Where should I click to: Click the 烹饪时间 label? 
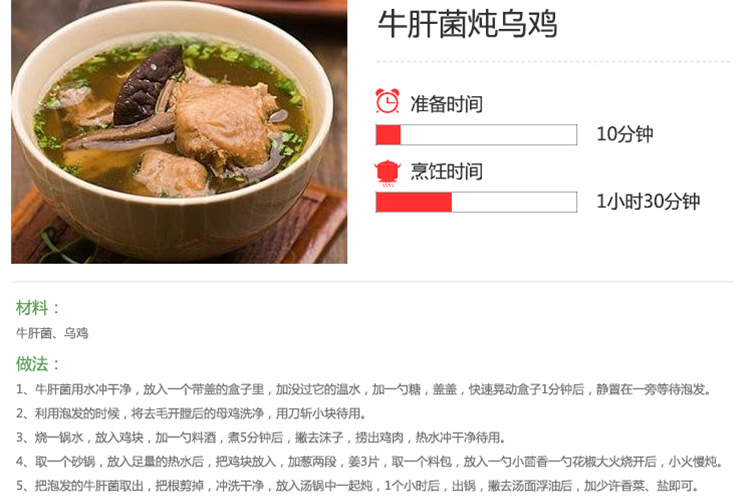[x=446, y=171]
